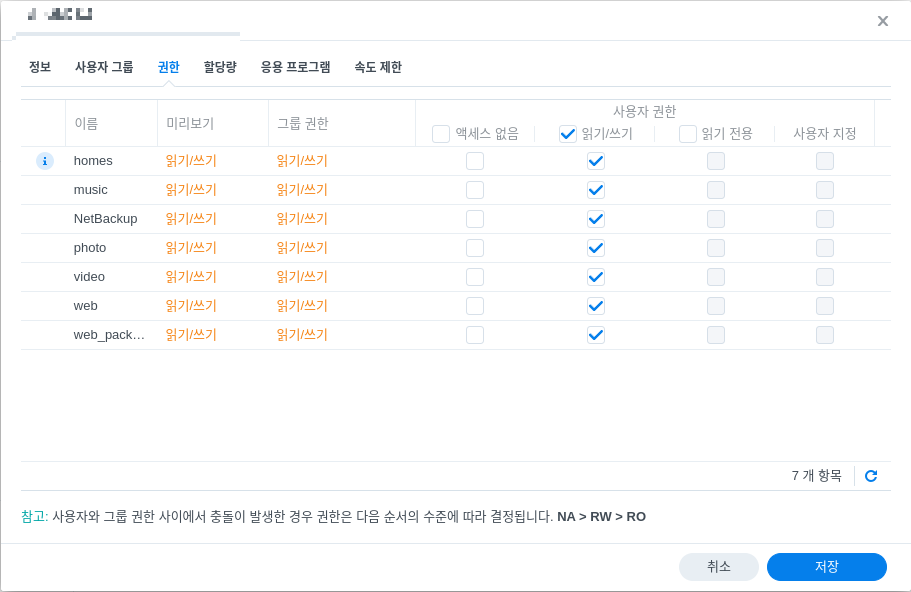The height and width of the screenshot is (592, 911).
Task: Enable custom permission for web_pack…
Action: [825, 335]
